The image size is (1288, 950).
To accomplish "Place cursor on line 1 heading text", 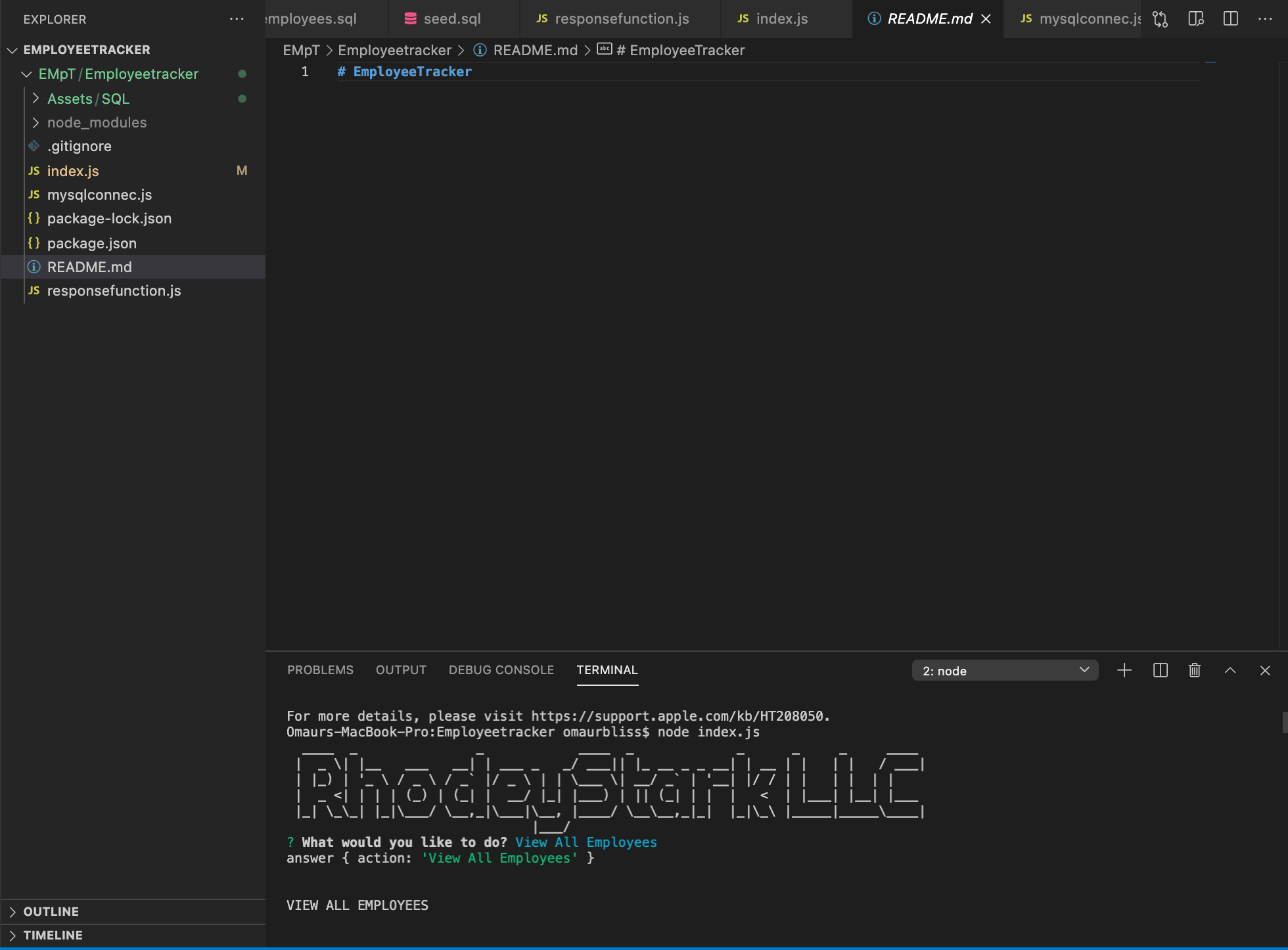I will (405, 72).
